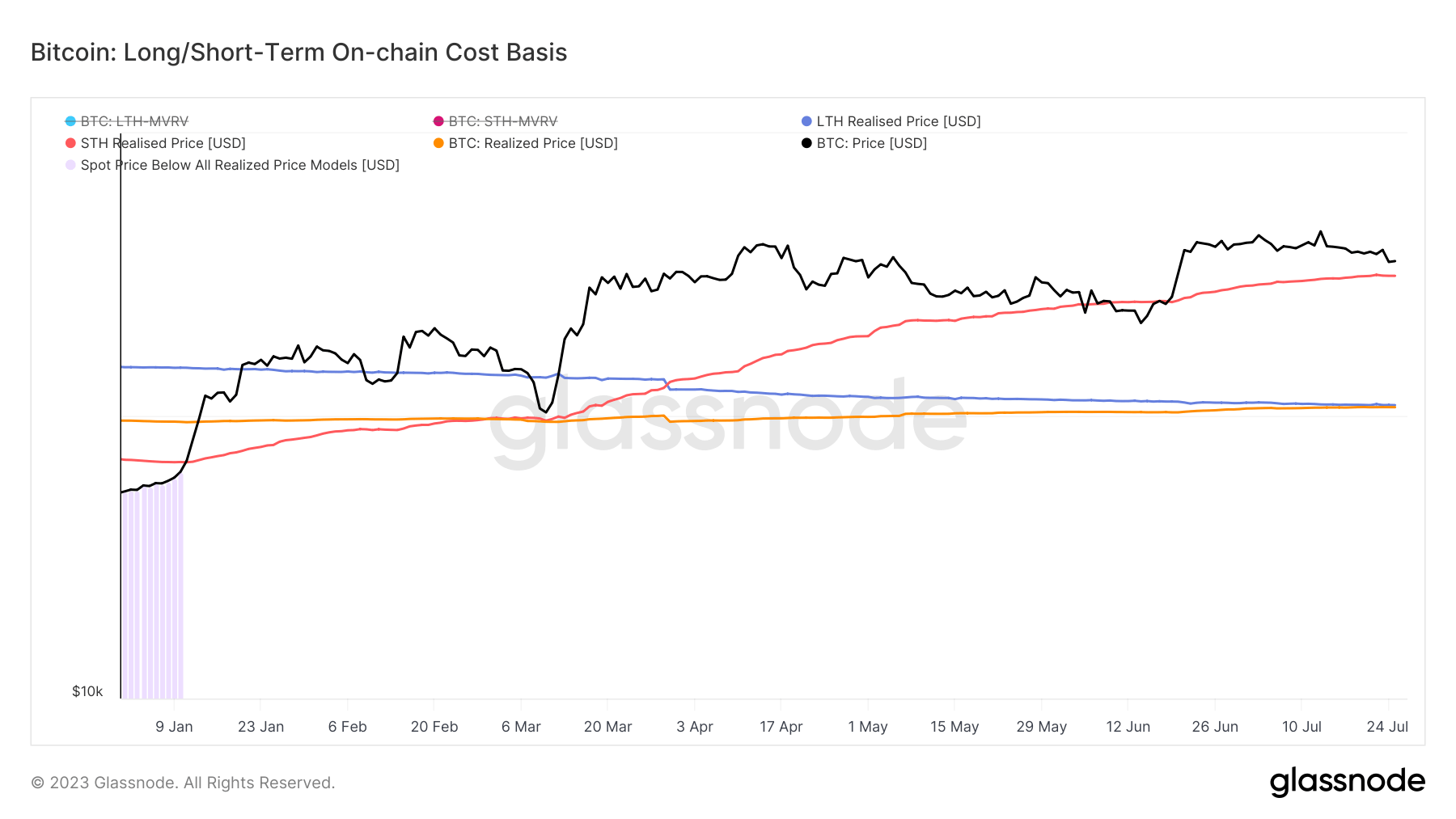
Task: Click the 24 Jul date axis label
Action: coord(1387,727)
